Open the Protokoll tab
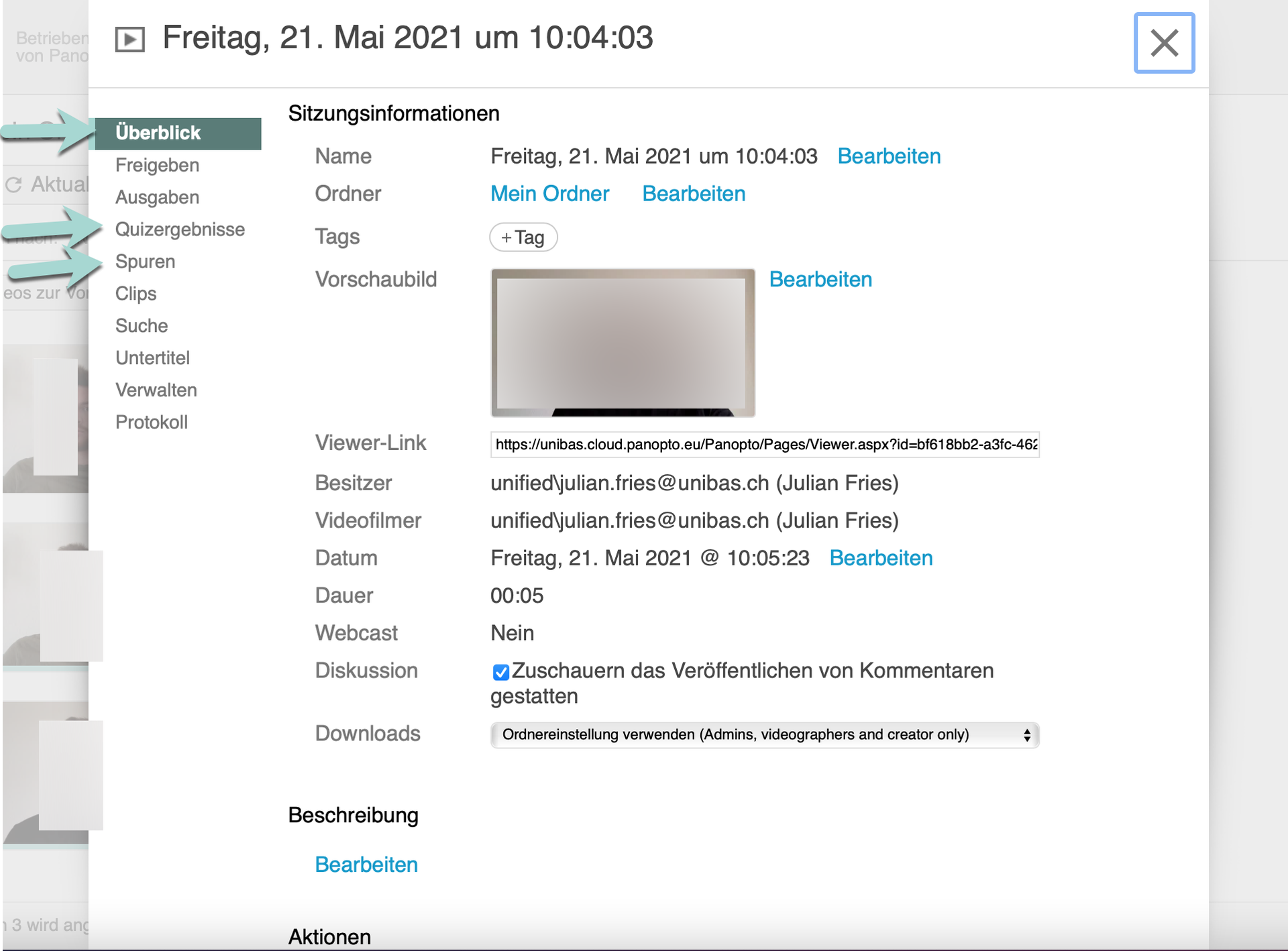 point(152,423)
